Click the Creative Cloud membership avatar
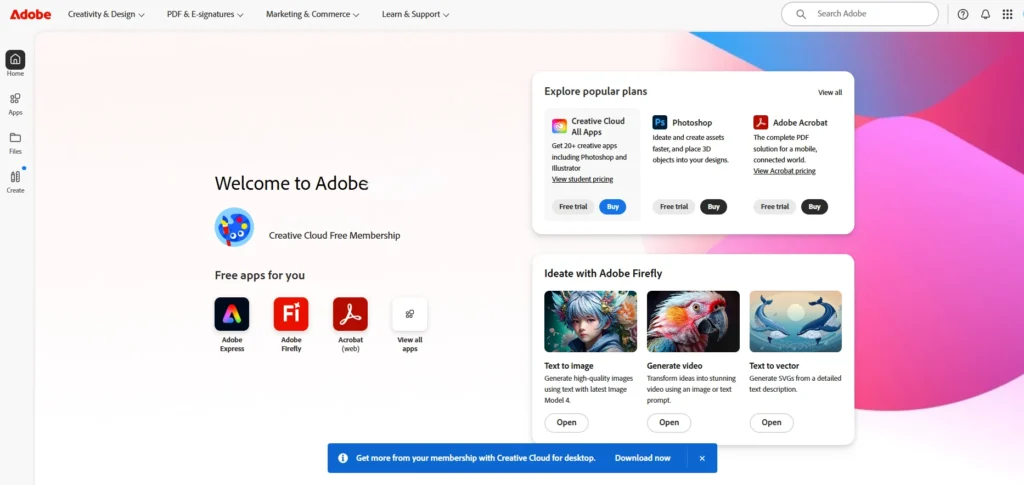1024x485 pixels. pos(234,227)
